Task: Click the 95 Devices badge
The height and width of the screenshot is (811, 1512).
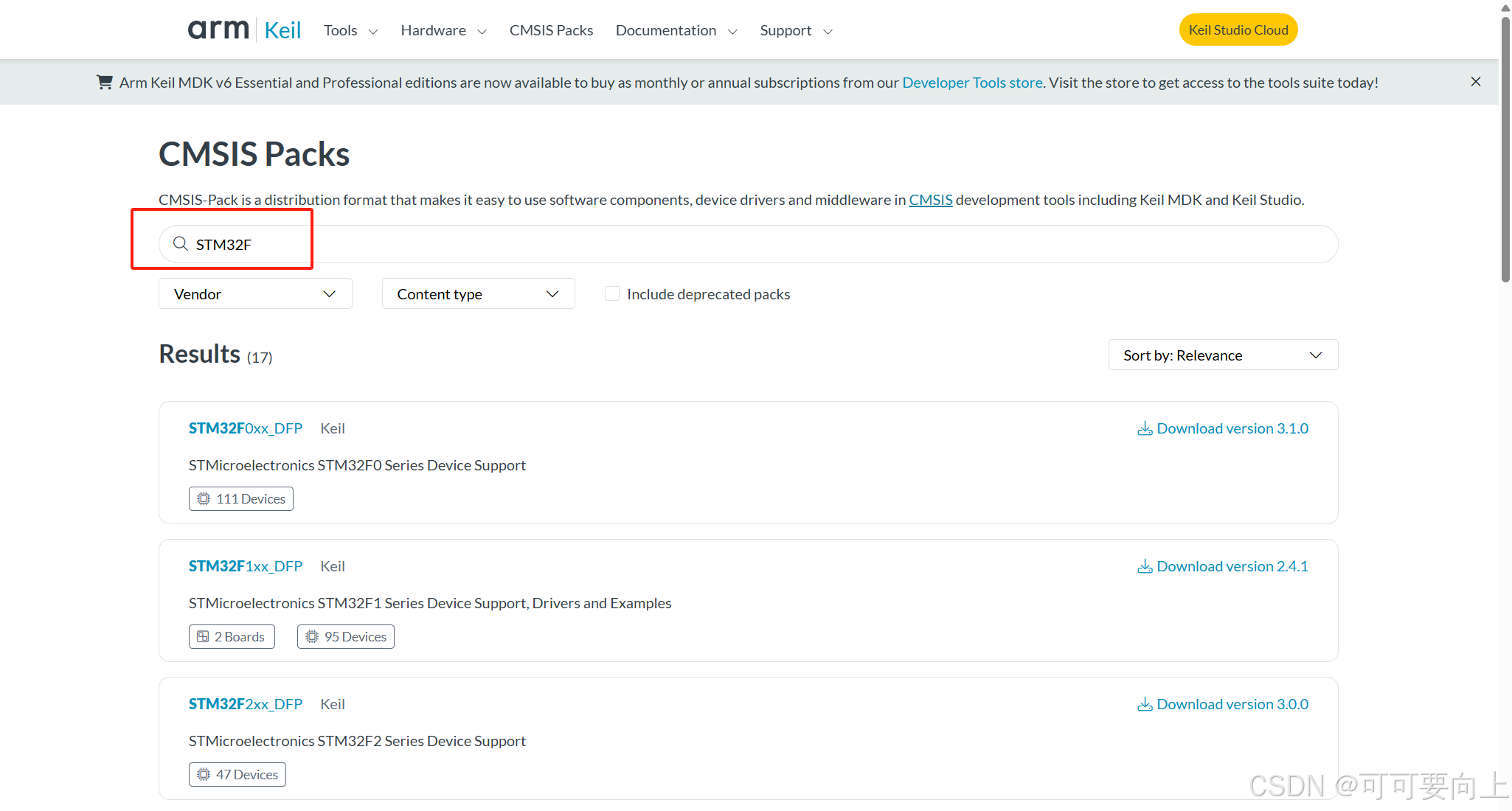Action: click(x=346, y=636)
